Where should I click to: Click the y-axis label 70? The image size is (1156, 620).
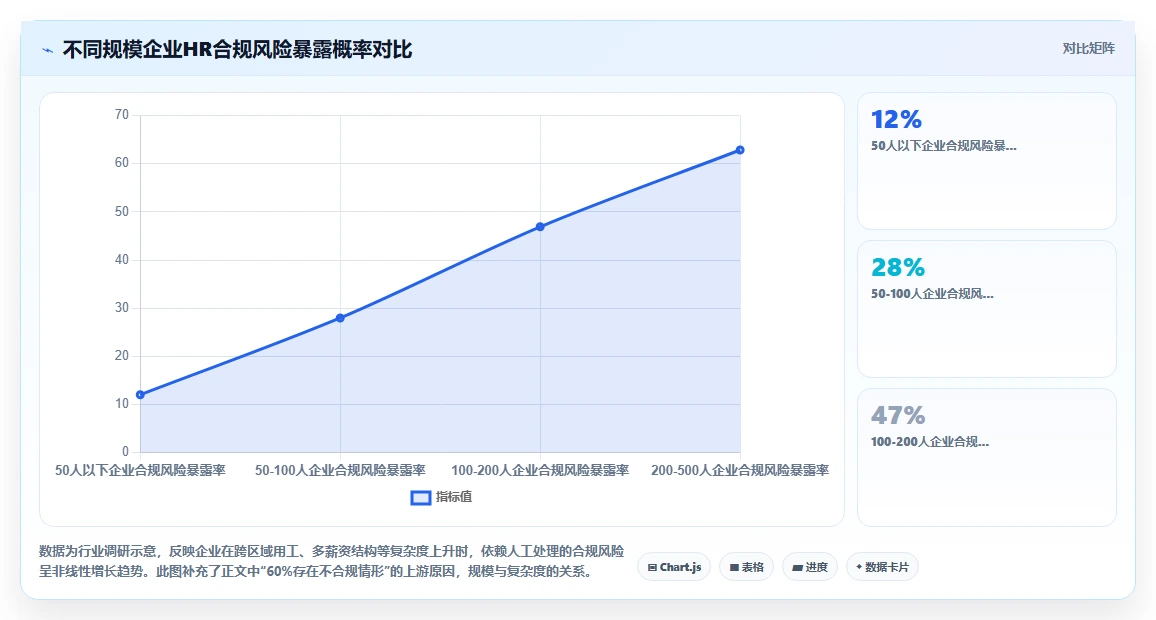pos(122,114)
